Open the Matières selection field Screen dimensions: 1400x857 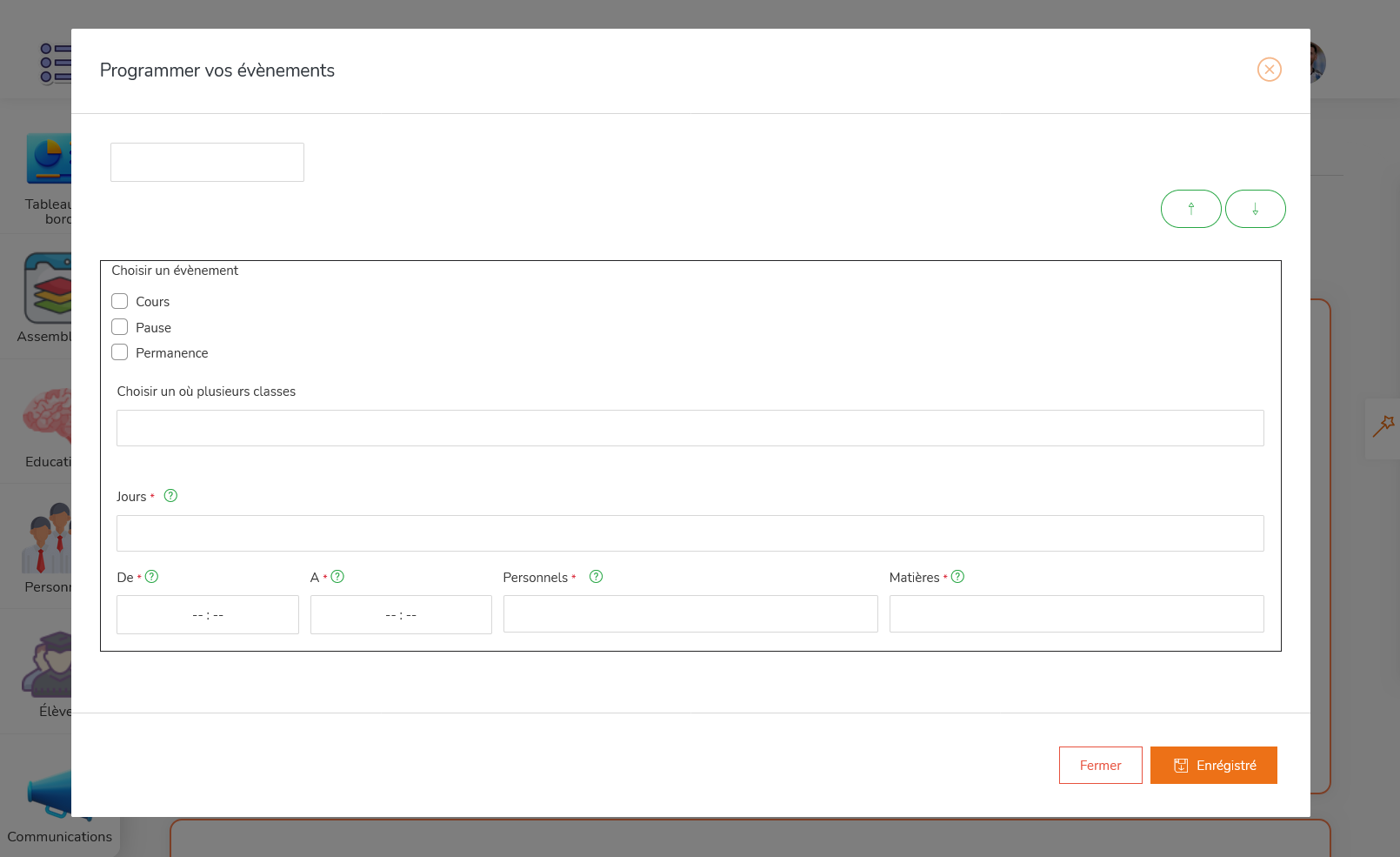coord(1076,613)
